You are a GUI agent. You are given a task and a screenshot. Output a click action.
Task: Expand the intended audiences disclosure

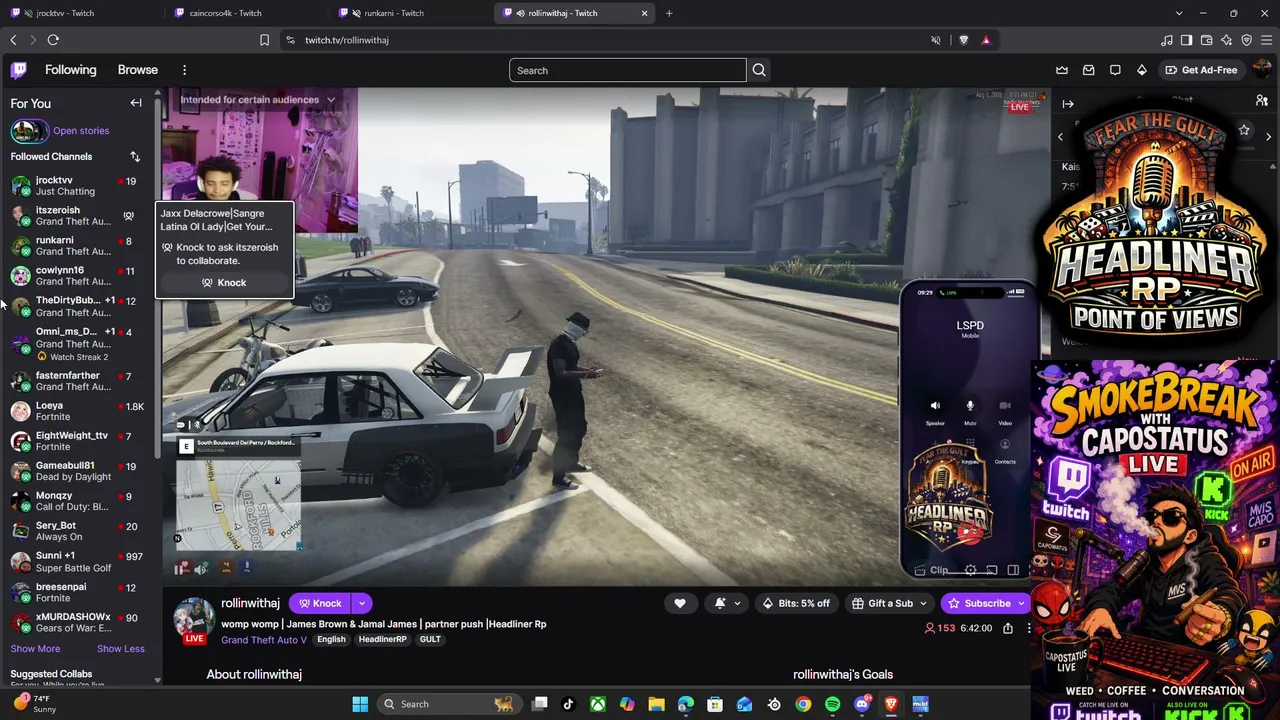[x=330, y=100]
